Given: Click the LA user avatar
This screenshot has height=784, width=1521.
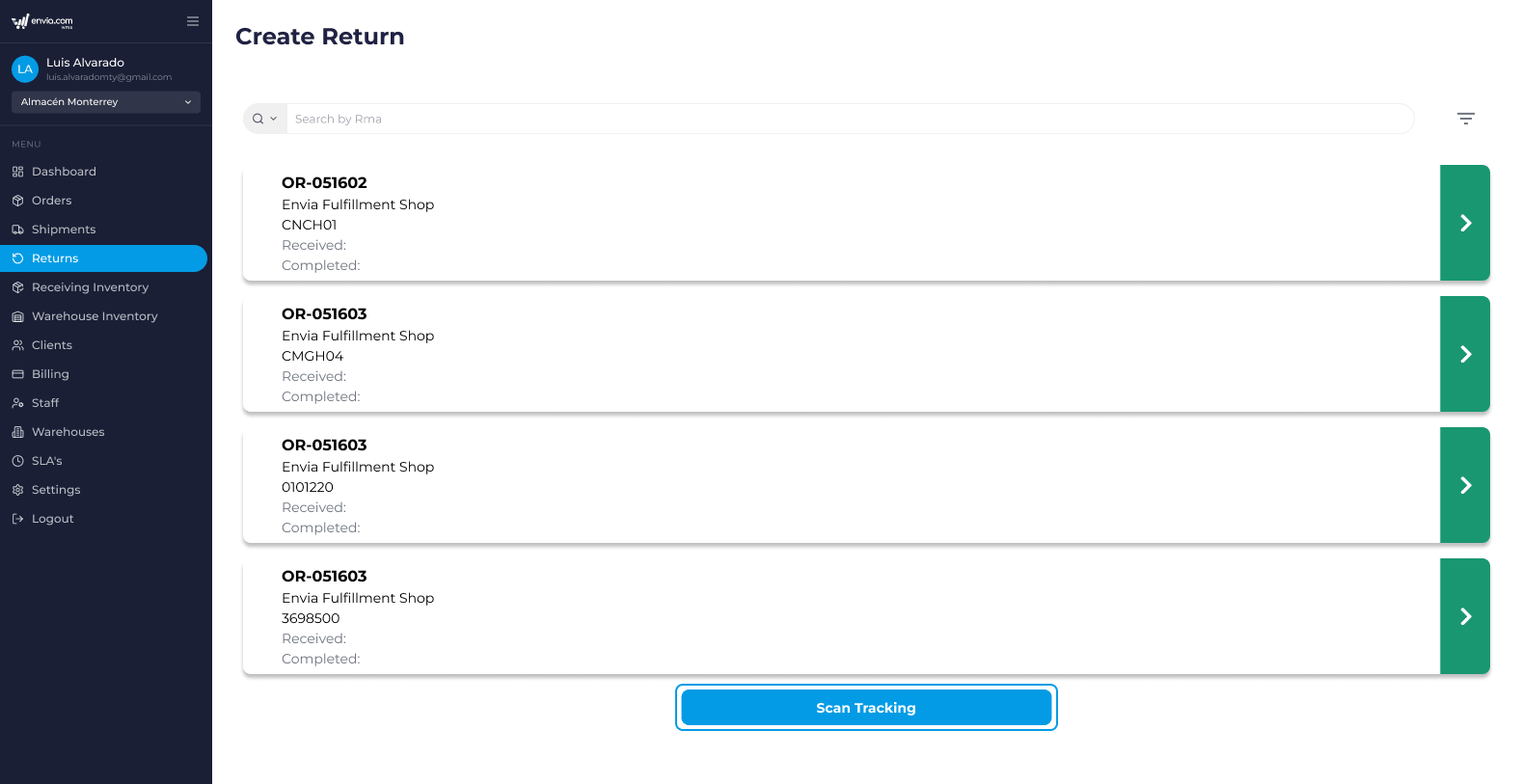Looking at the screenshot, I should point(25,69).
